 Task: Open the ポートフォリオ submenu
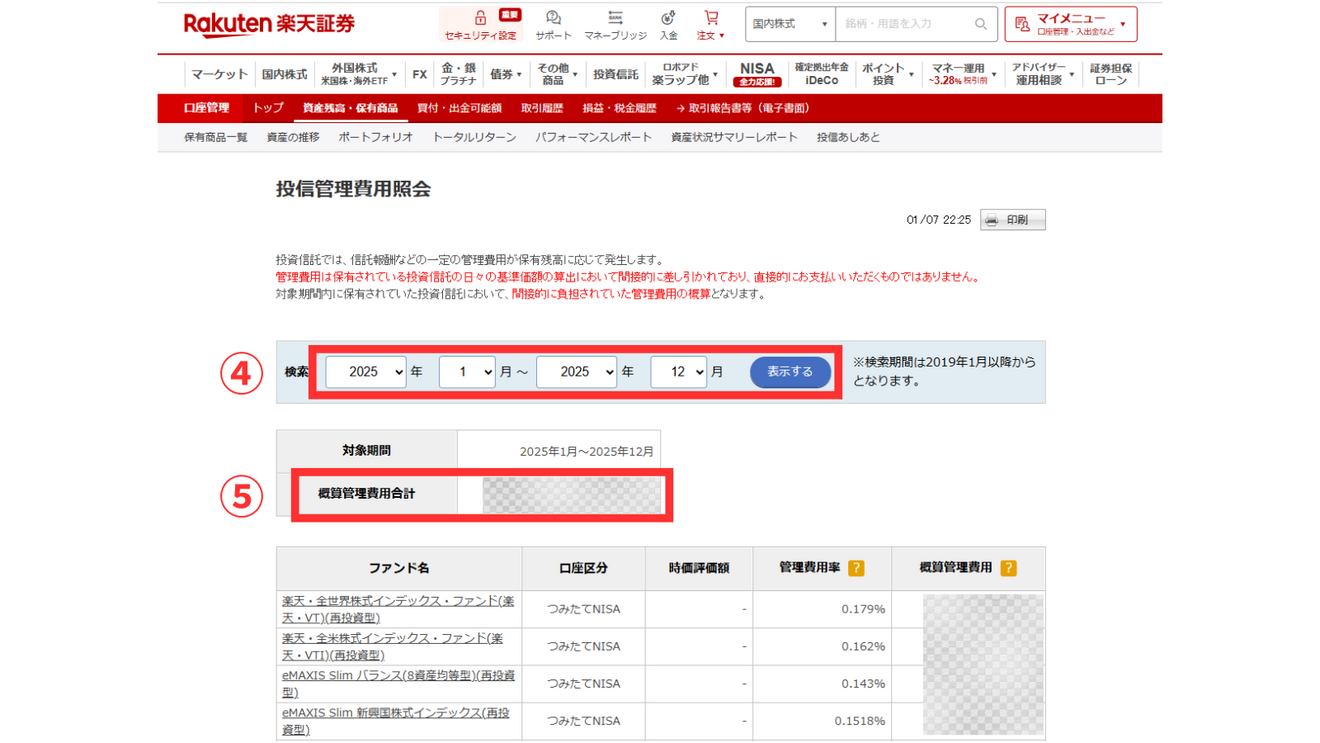click(375, 137)
